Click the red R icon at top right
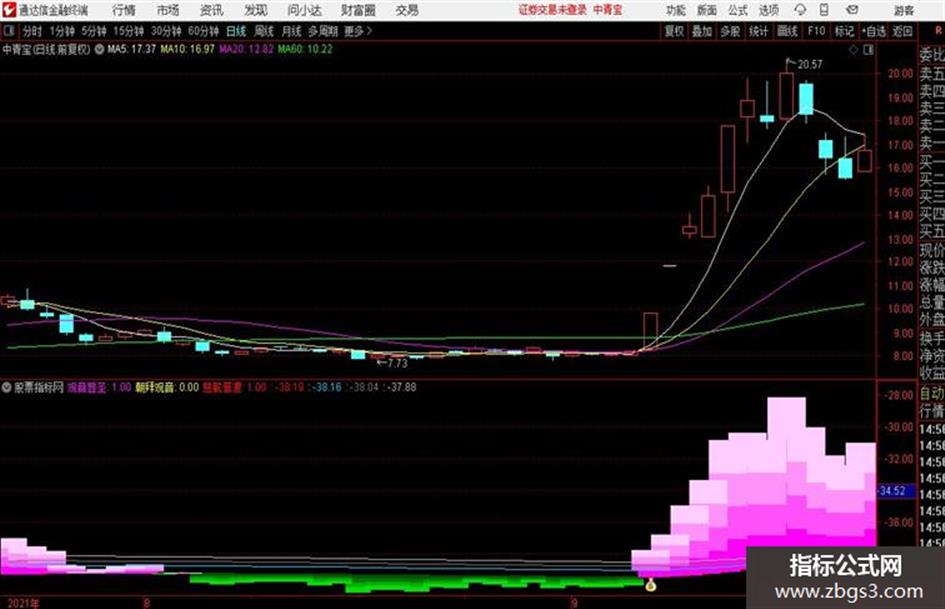Image resolution: width=945 pixels, height=609 pixels. tap(938, 30)
